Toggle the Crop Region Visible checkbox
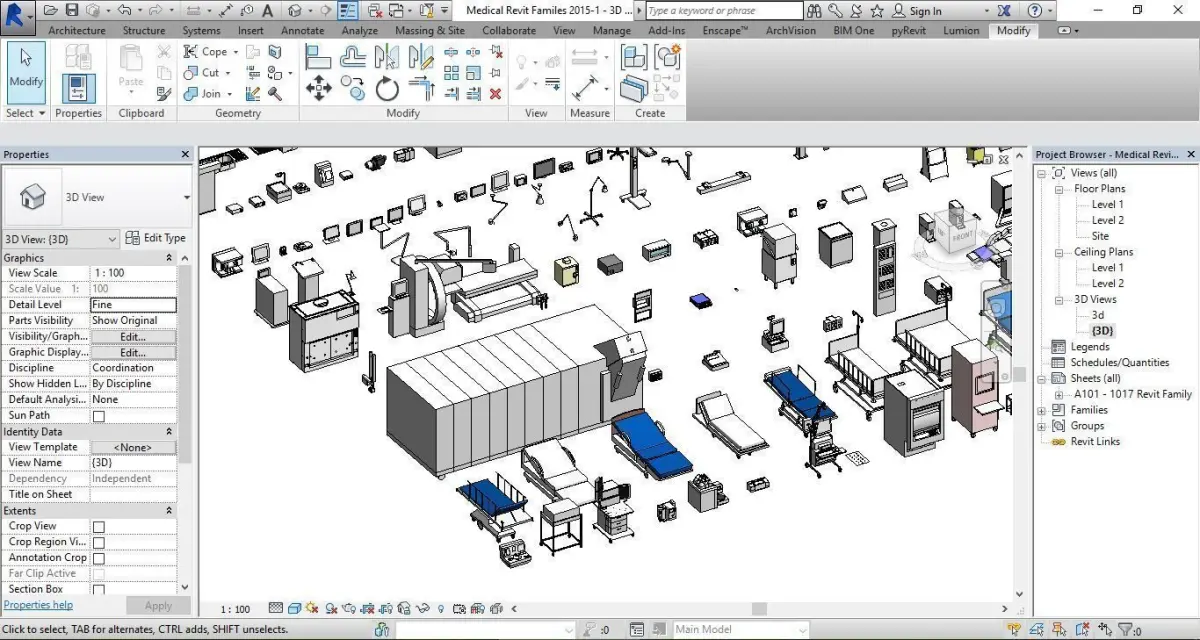 tap(98, 543)
